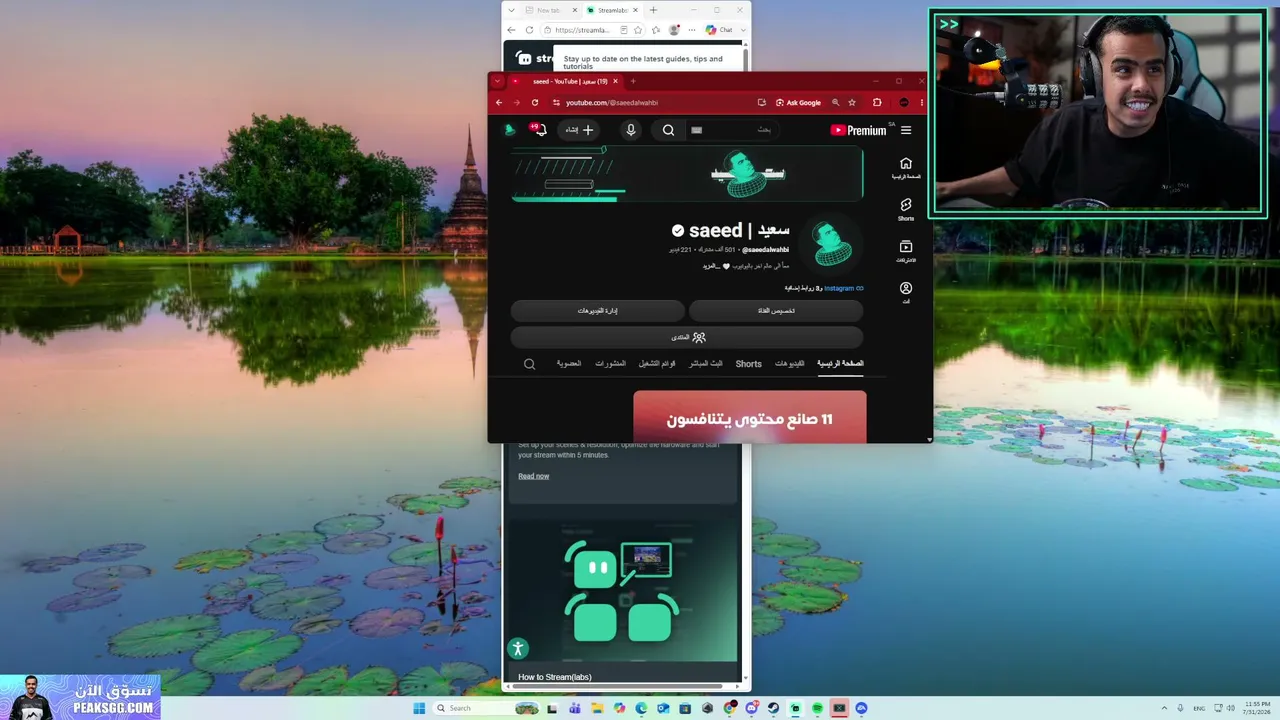The height and width of the screenshot is (720, 1280).
Task: Start YouTube voice search with the microphone
Action: coord(631,130)
